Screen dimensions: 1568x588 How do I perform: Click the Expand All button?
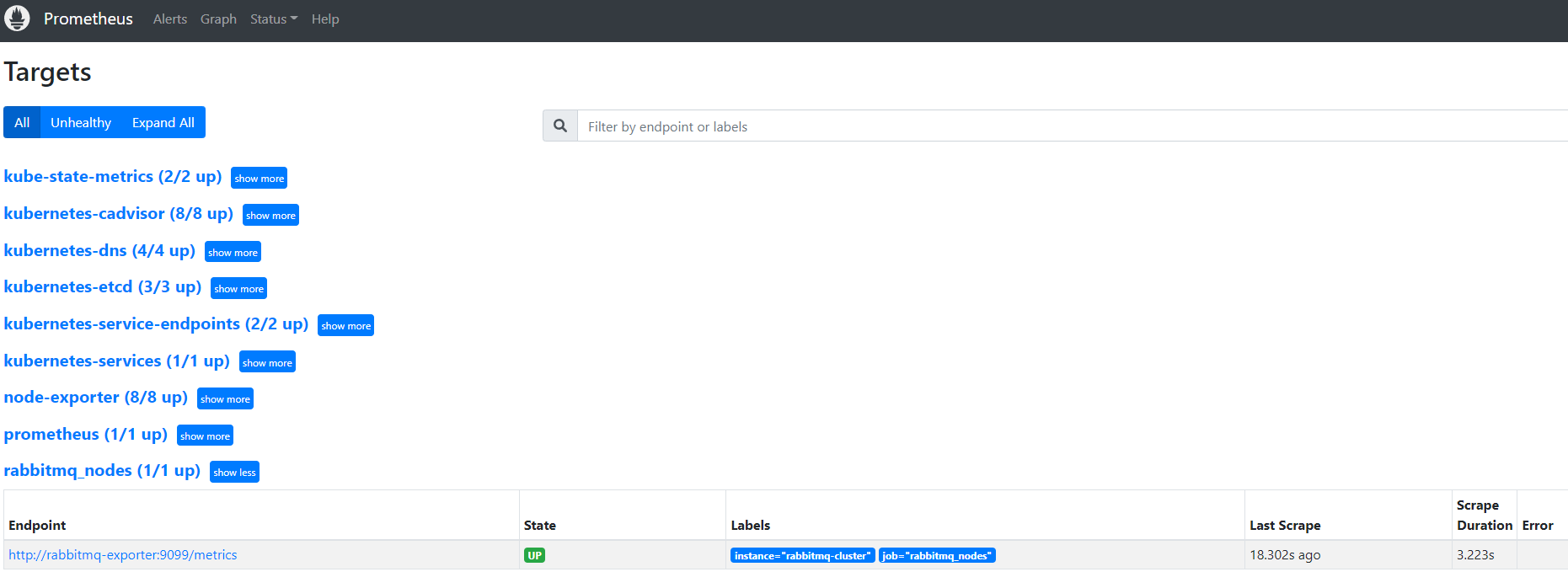[x=163, y=122]
